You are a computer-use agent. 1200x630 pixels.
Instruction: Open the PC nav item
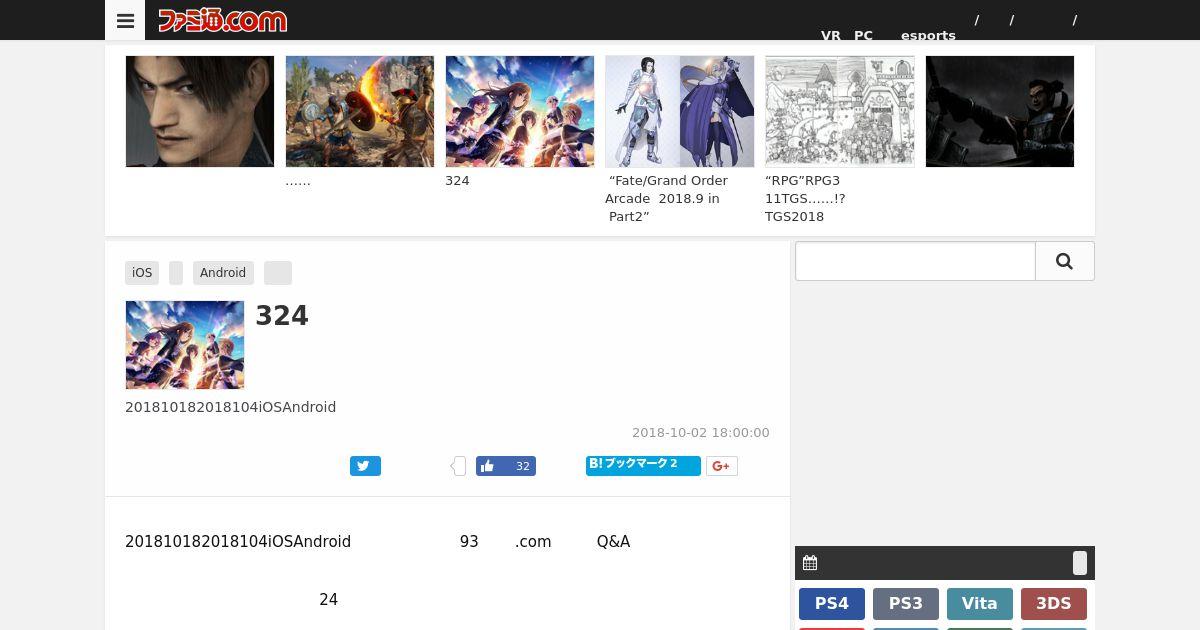(863, 35)
